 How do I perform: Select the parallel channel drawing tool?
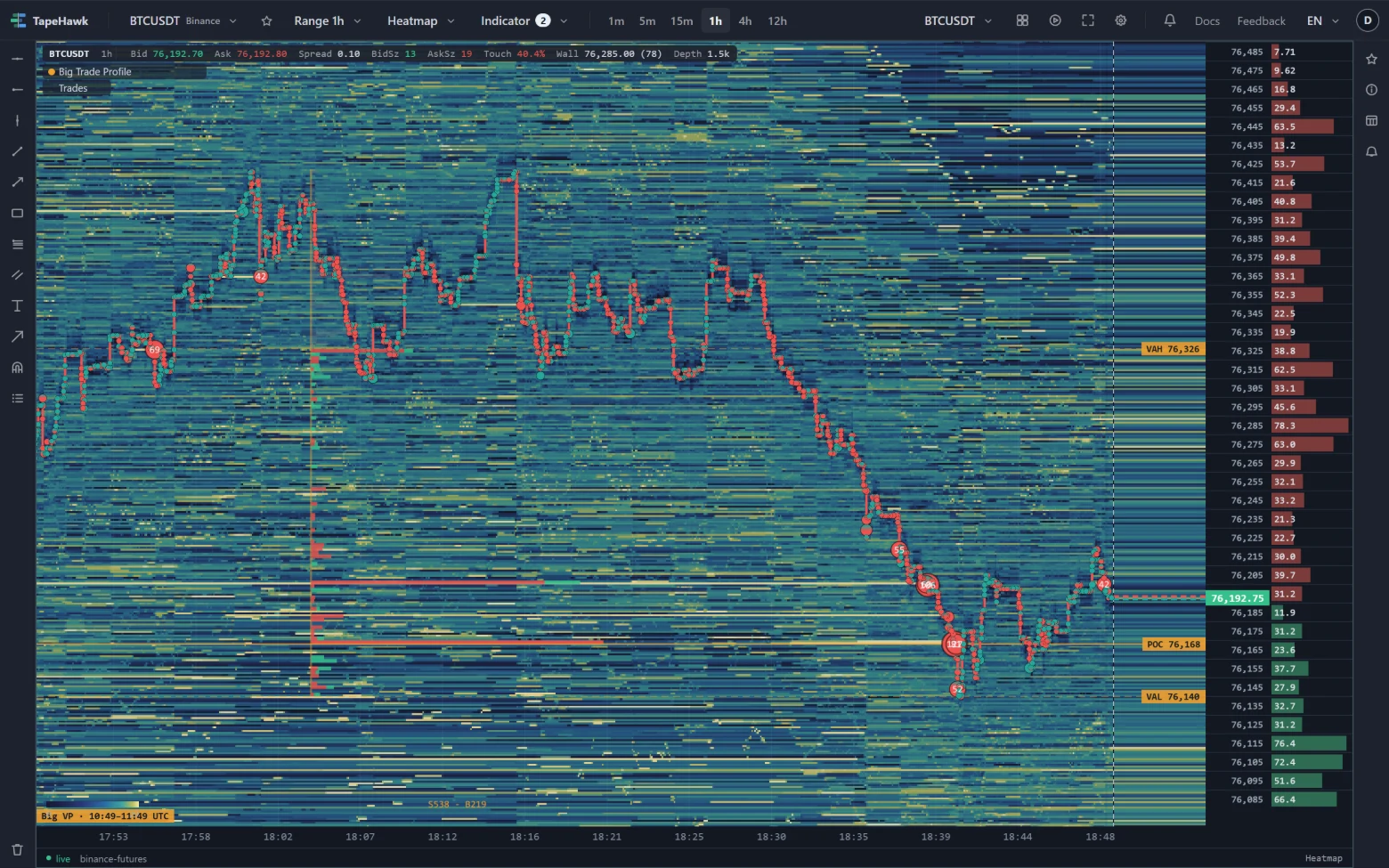coord(17,275)
